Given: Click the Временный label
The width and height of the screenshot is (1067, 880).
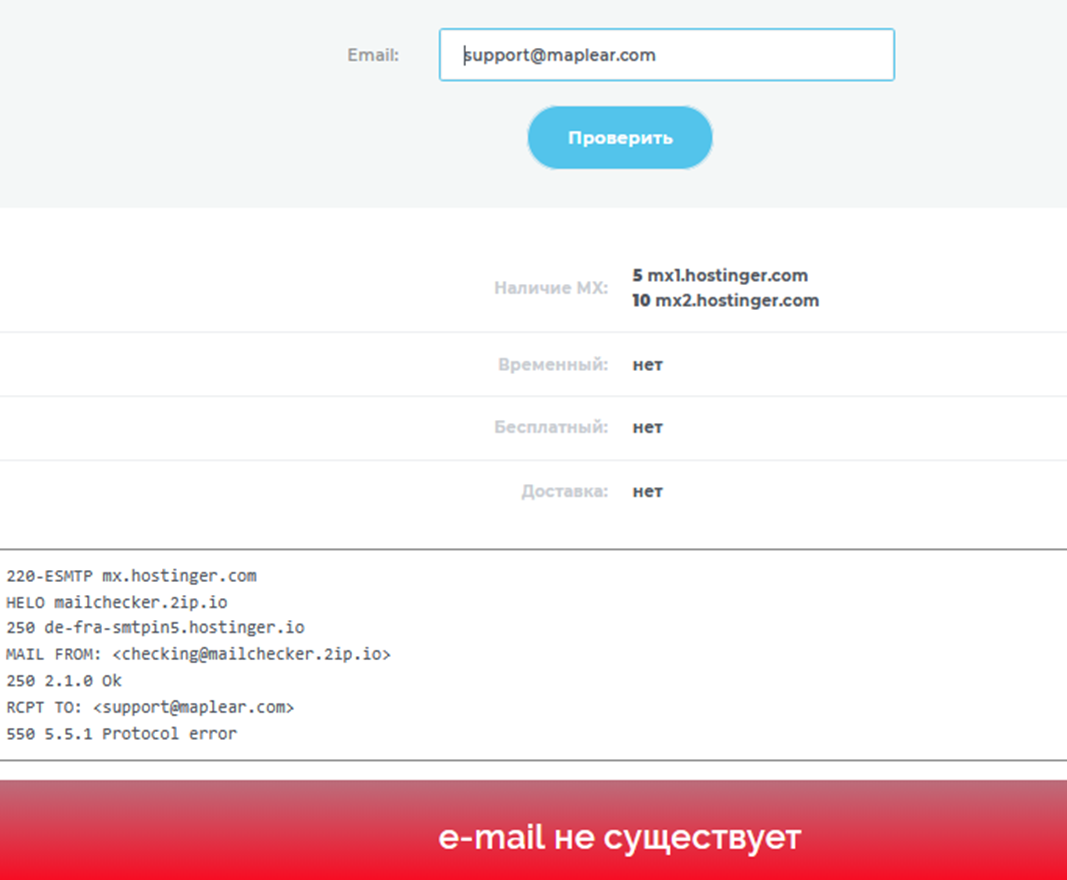Looking at the screenshot, I should click(552, 365).
